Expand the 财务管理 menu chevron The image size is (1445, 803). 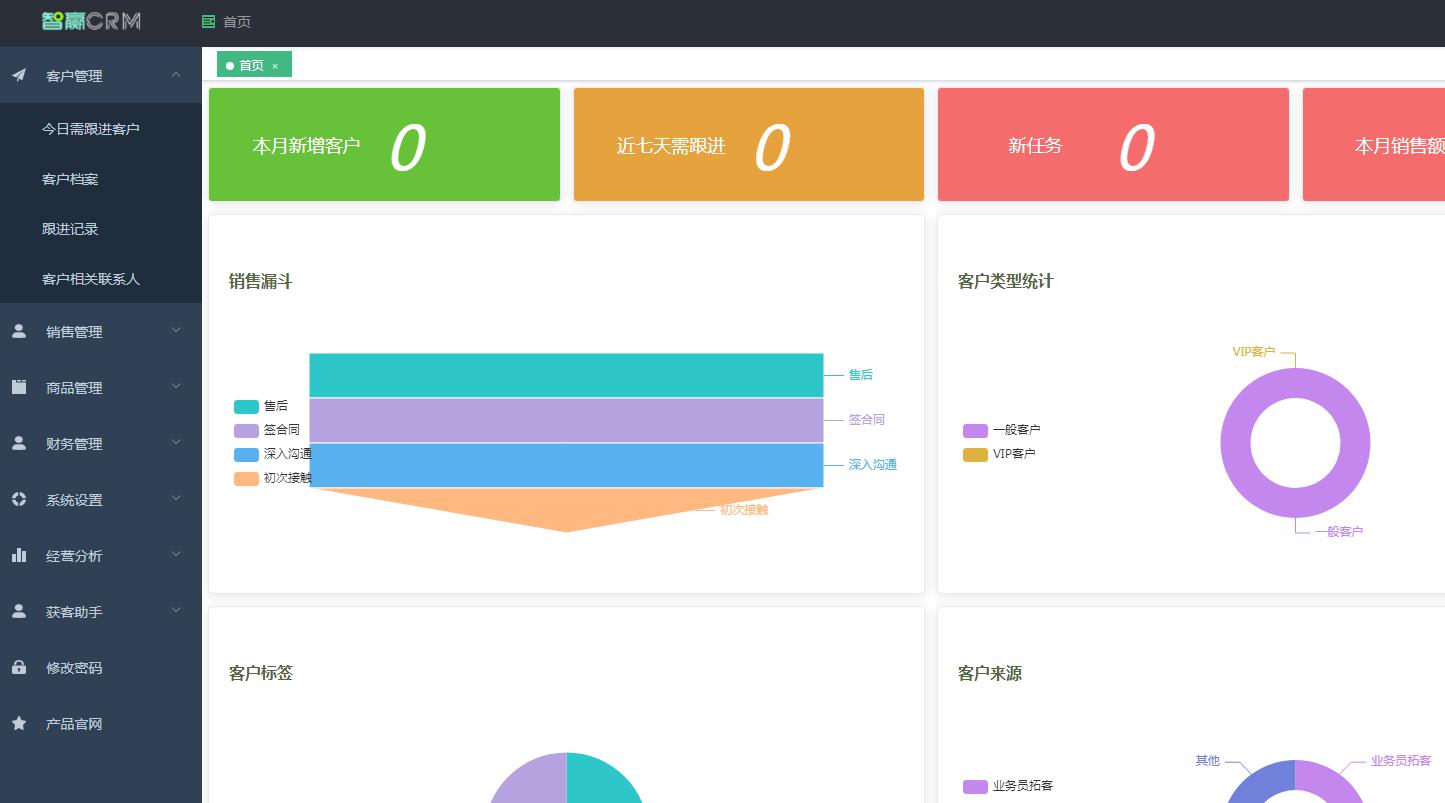click(x=176, y=442)
